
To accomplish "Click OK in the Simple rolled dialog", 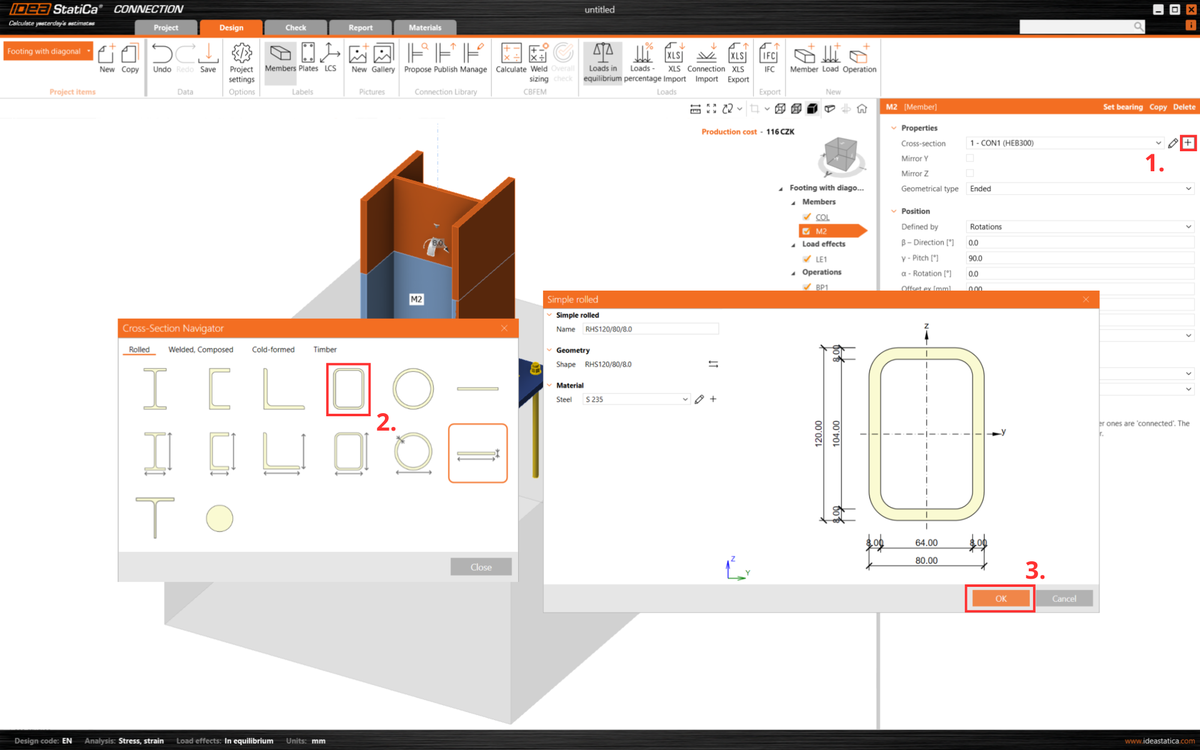I will click(x=999, y=598).
